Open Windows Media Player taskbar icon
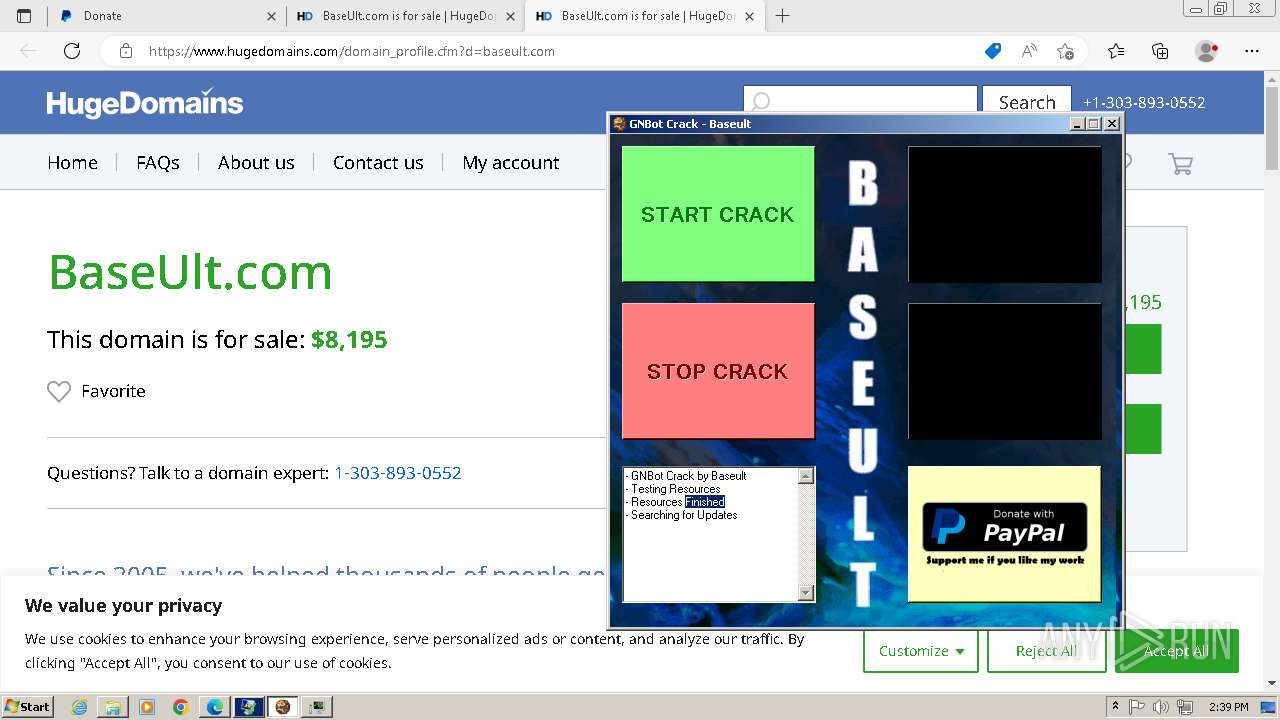The image size is (1280, 720). pyautogui.click(x=147, y=707)
